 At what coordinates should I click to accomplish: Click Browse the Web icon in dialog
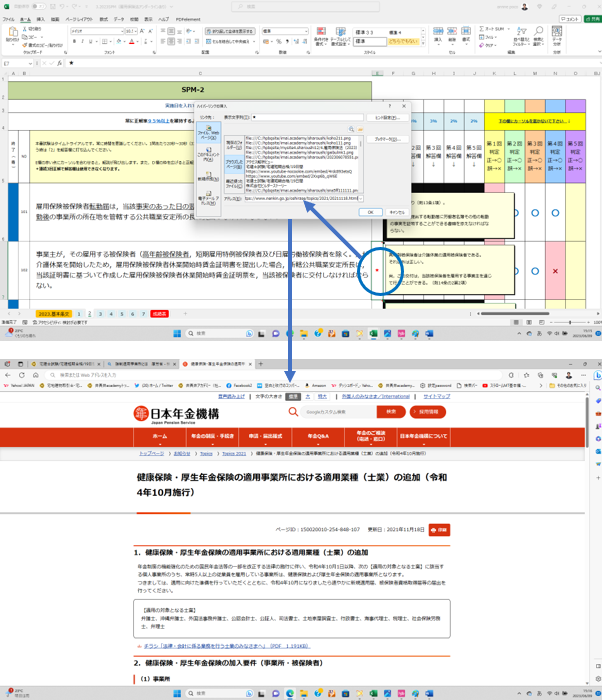tap(351, 129)
